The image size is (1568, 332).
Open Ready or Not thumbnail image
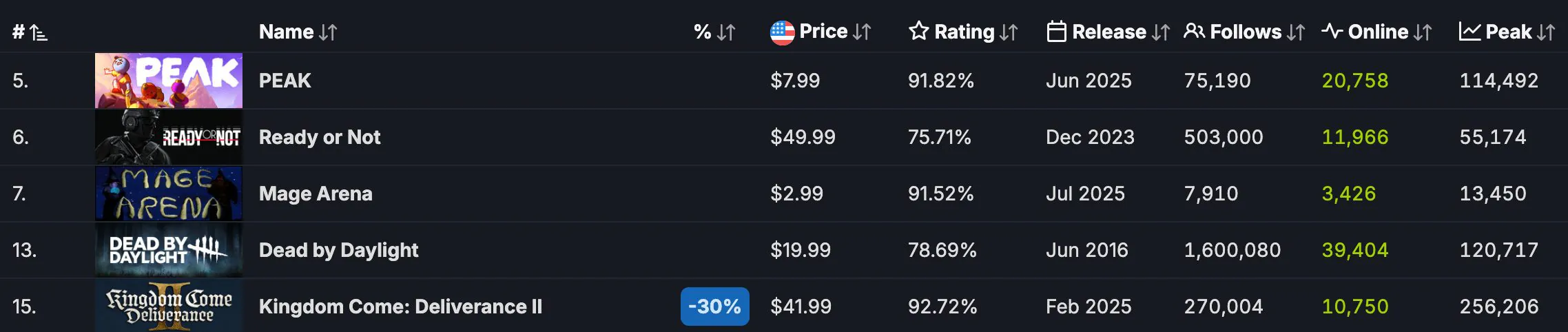click(x=169, y=137)
